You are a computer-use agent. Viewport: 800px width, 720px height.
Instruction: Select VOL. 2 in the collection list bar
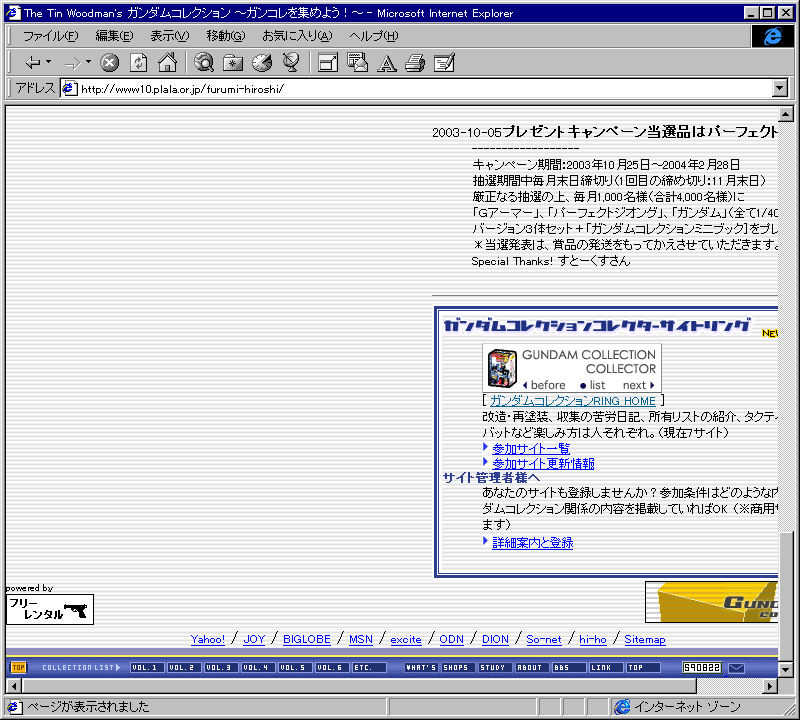(x=185, y=667)
